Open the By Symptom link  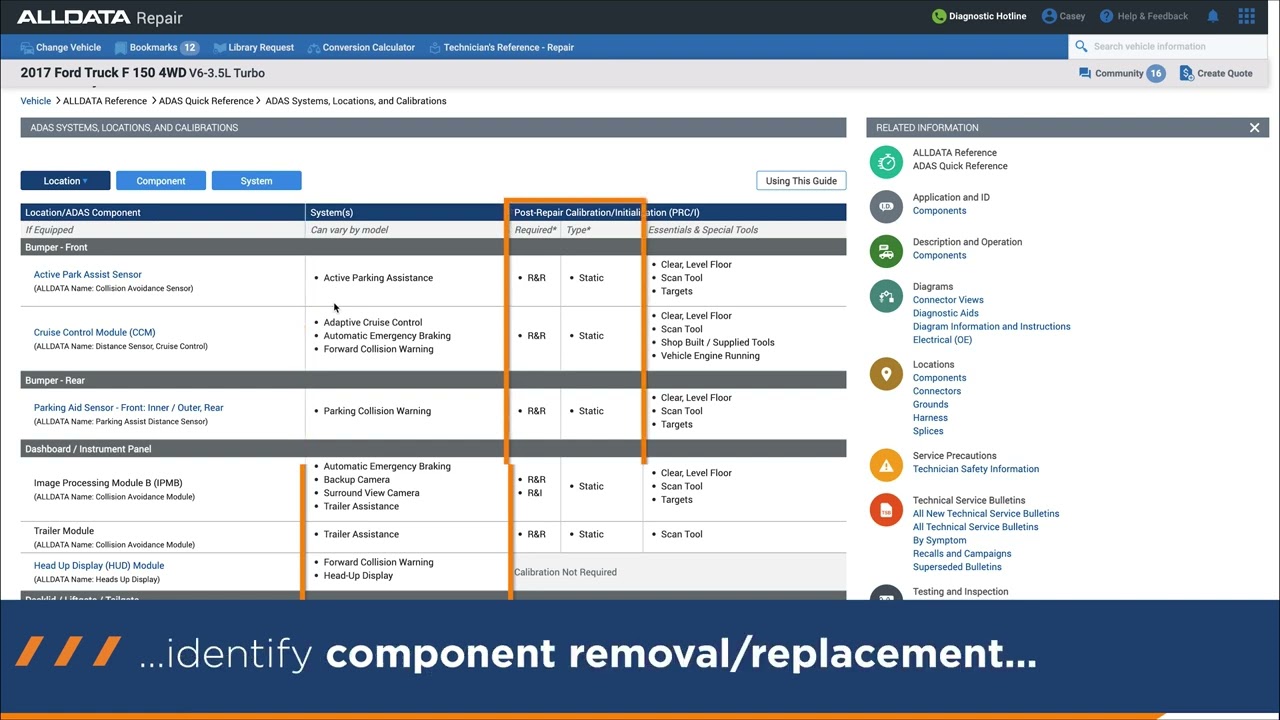(940, 540)
